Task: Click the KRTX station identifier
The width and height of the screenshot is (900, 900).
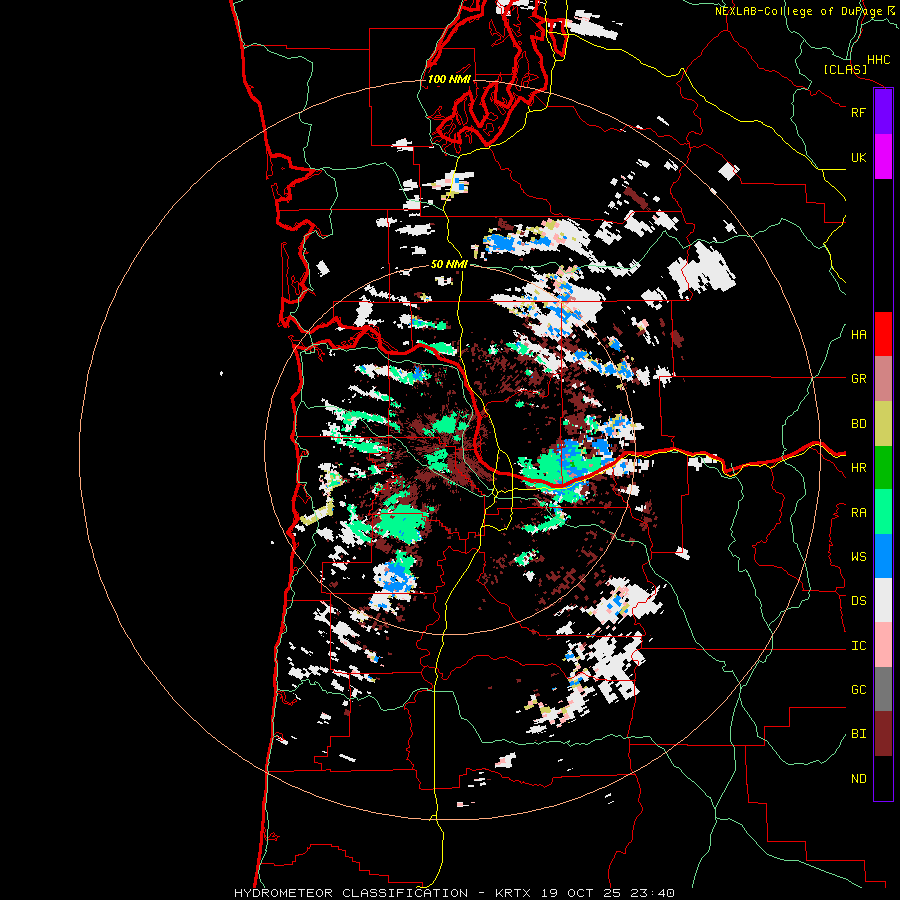Action: 513,893
